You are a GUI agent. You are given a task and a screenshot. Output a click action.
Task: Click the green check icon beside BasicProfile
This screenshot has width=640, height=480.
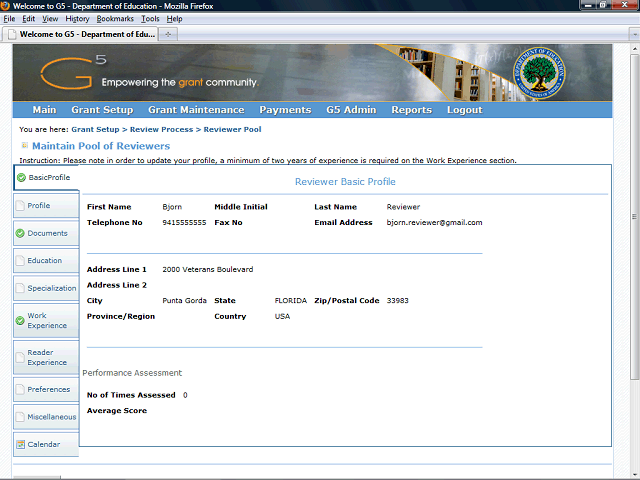click(x=22, y=178)
